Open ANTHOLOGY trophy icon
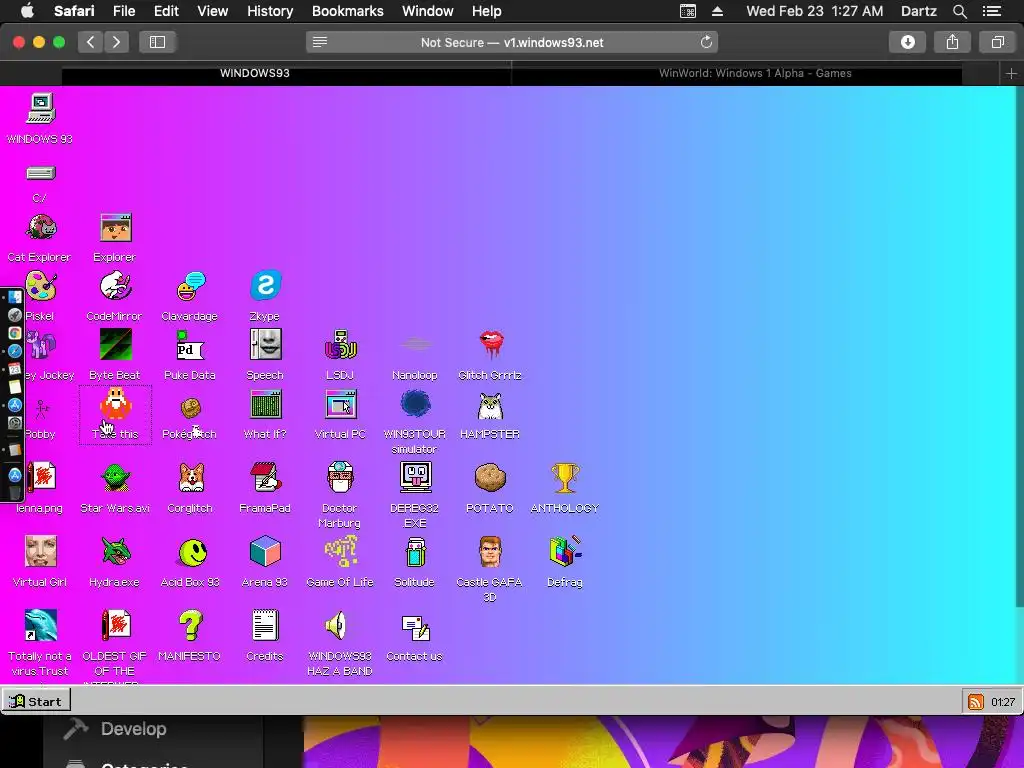 [565, 478]
